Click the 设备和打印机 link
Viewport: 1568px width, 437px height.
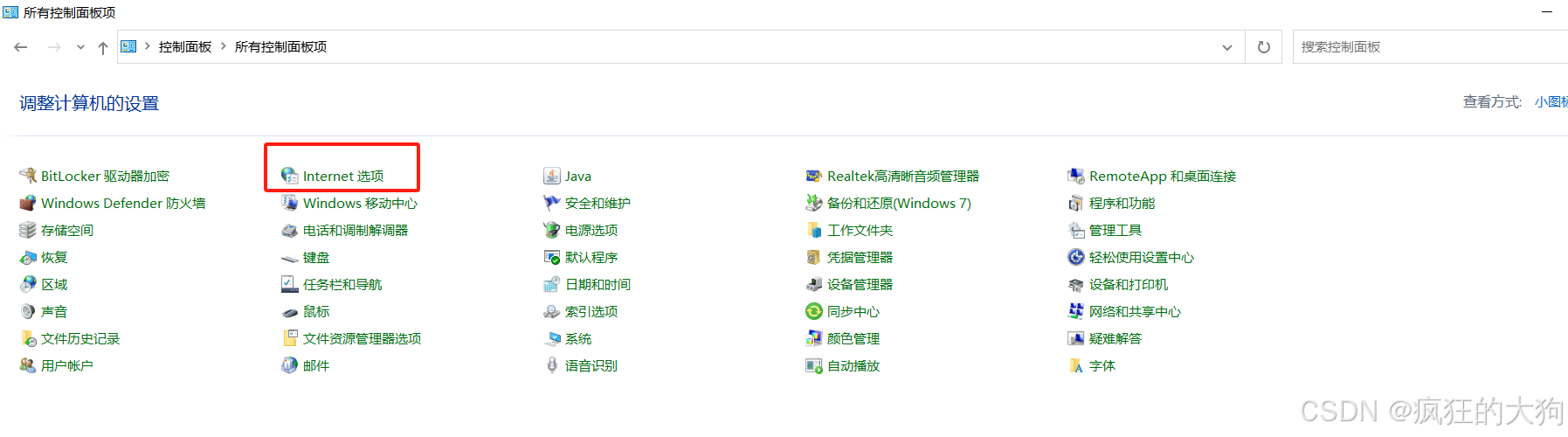click(1129, 284)
